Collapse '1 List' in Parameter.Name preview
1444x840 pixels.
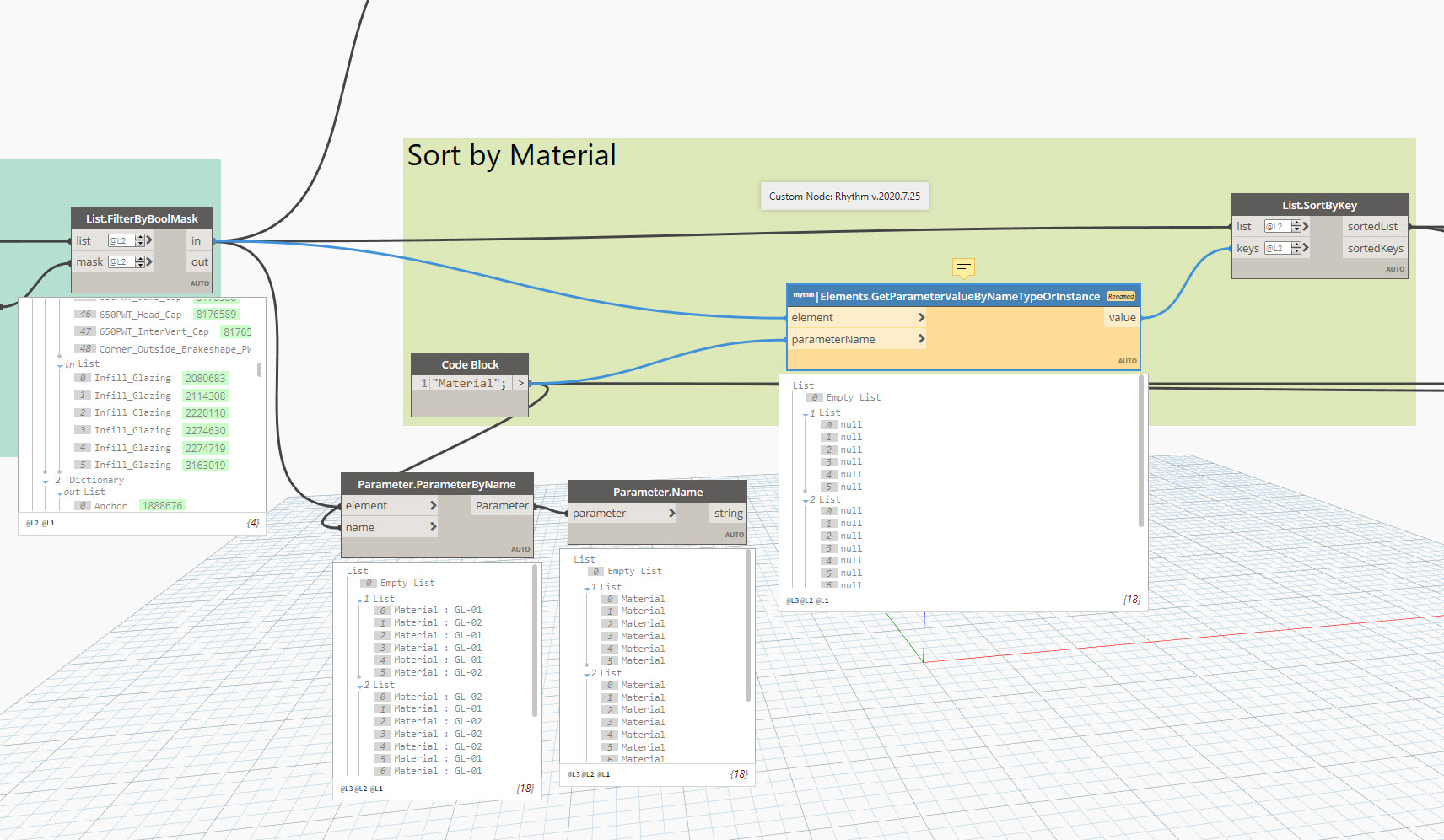pos(587,589)
